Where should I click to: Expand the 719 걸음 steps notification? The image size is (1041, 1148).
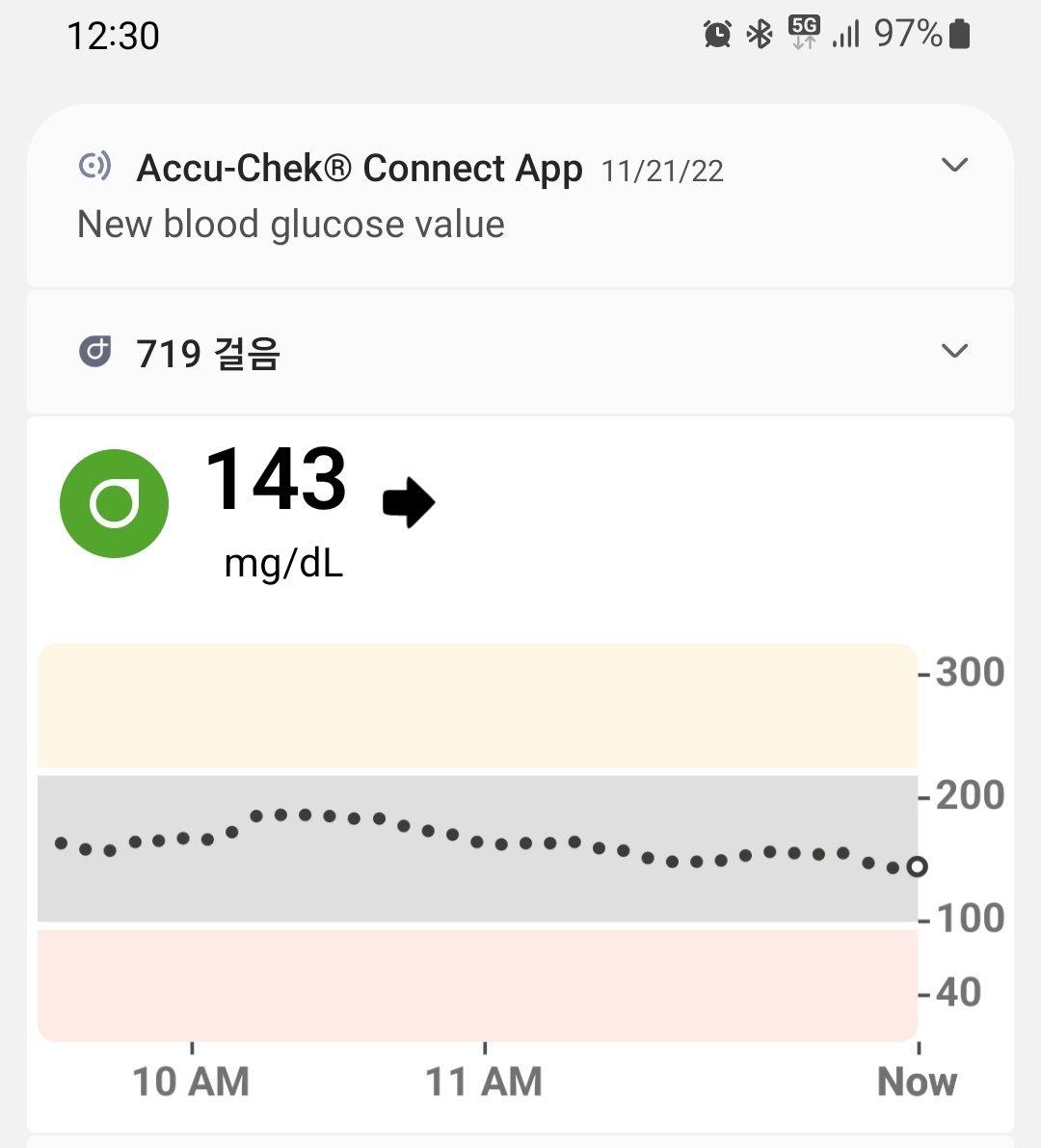tap(954, 351)
